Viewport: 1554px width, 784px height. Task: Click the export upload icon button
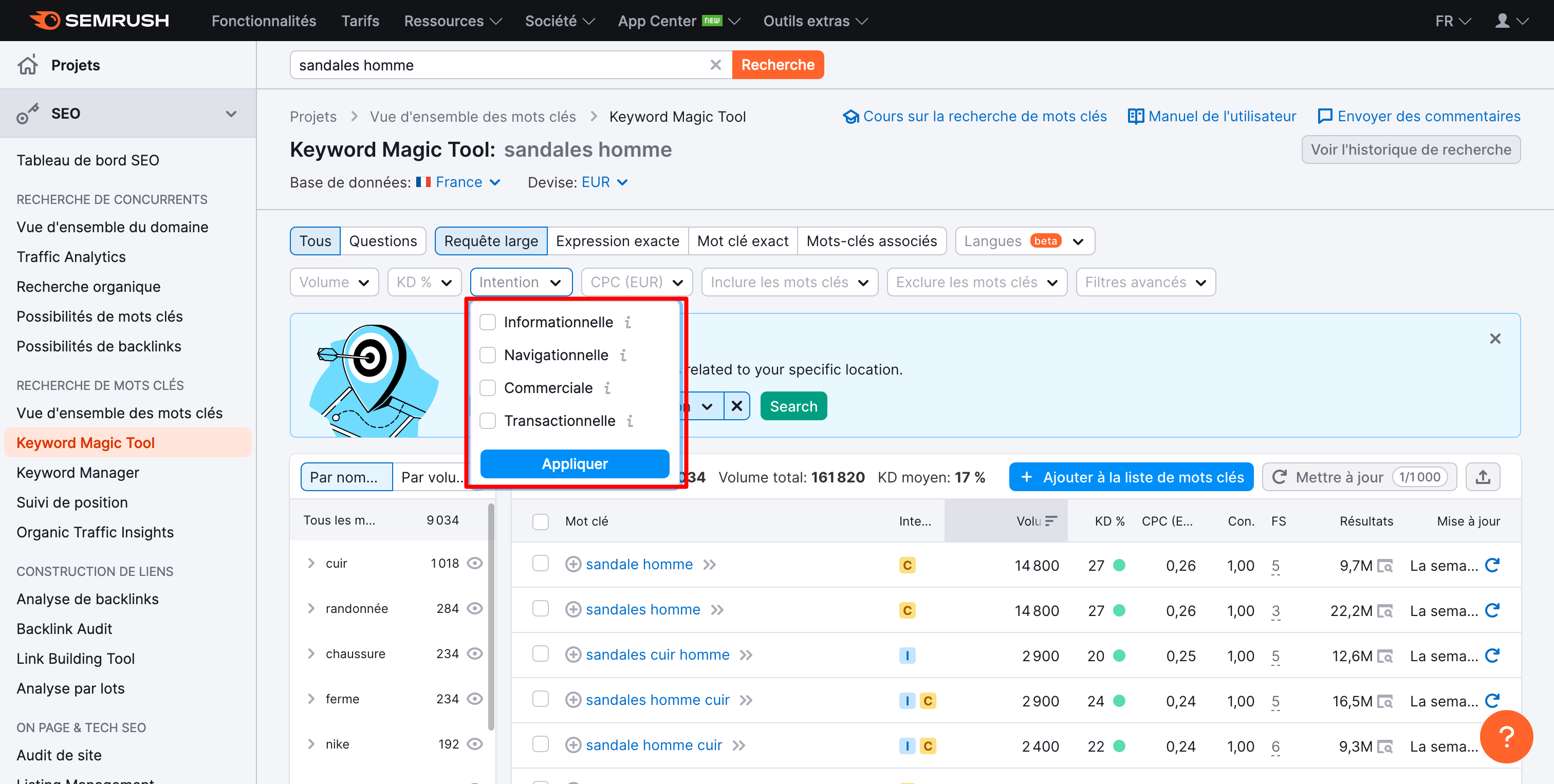click(1483, 477)
